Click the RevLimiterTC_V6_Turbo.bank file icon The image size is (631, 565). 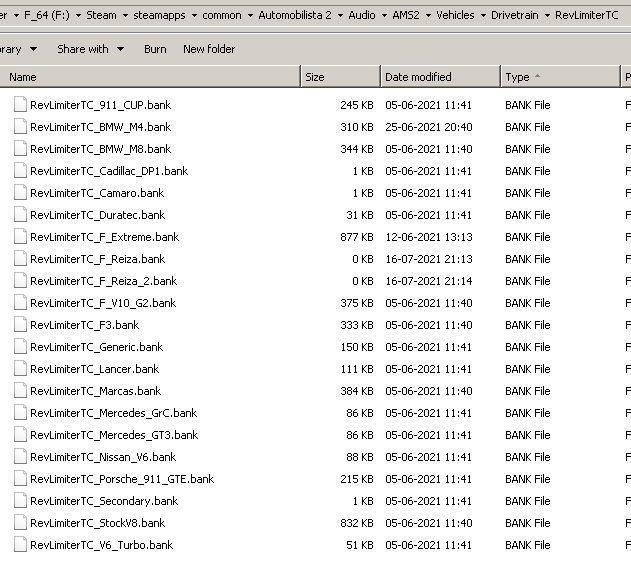[20, 545]
